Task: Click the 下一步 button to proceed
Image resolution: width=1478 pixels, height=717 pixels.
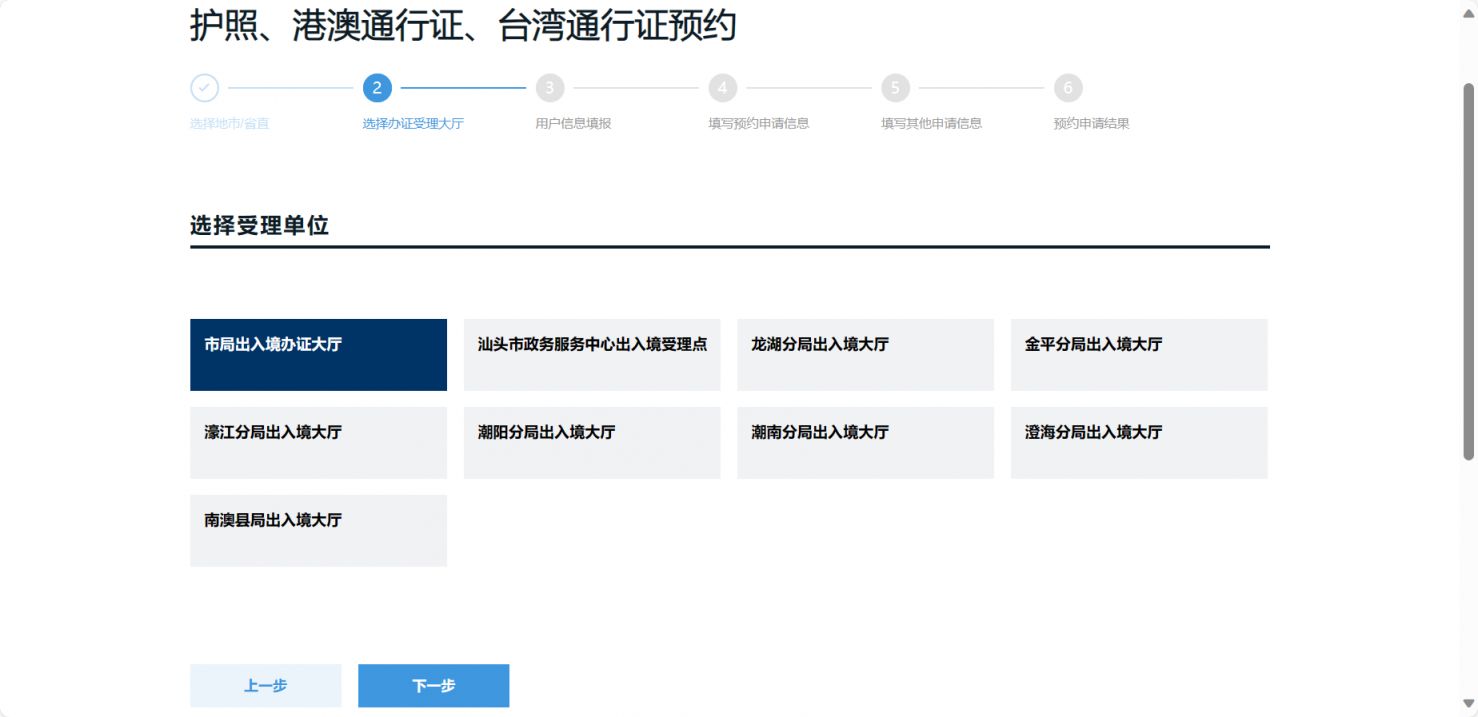Action: 433,686
